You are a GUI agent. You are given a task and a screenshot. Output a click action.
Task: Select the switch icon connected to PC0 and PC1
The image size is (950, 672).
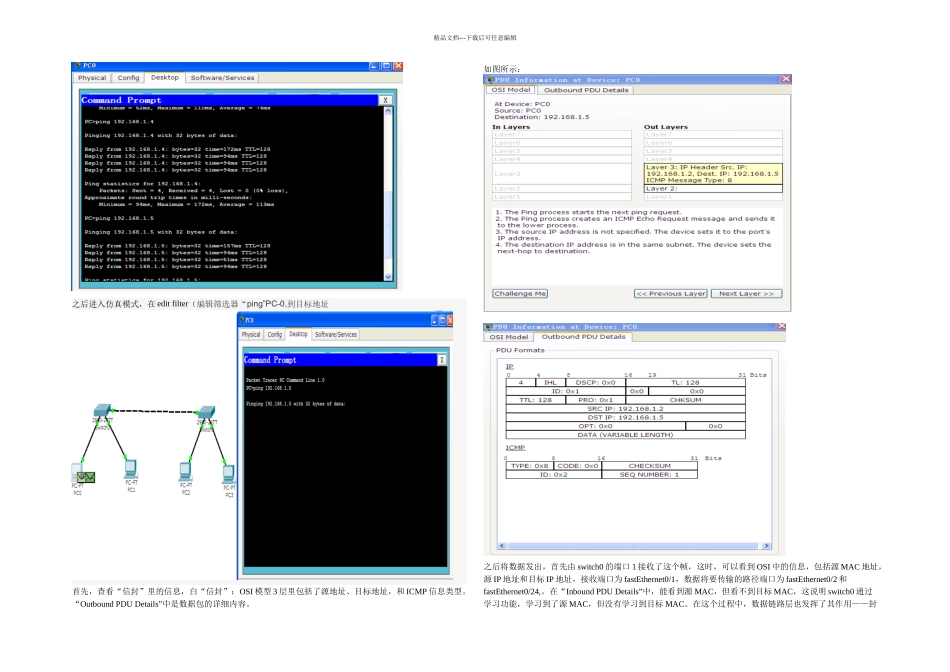pyautogui.click(x=103, y=411)
